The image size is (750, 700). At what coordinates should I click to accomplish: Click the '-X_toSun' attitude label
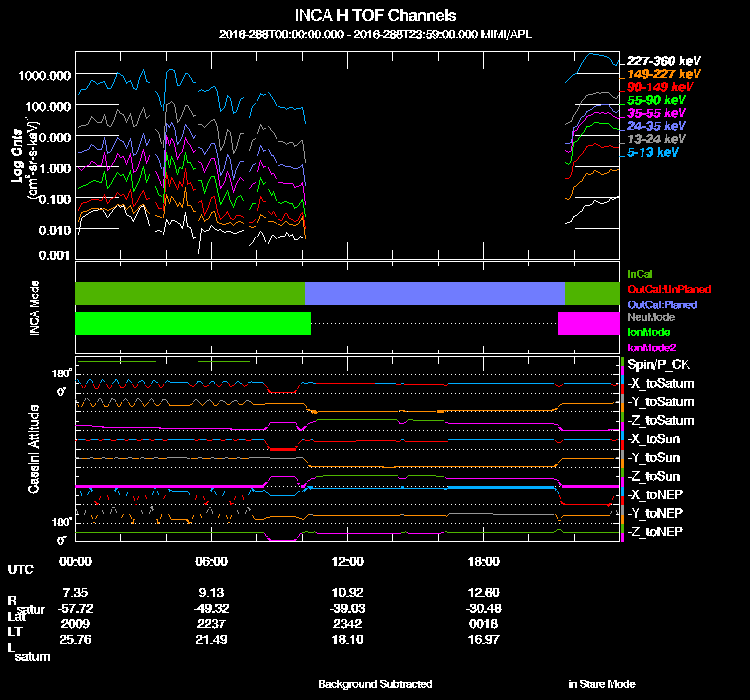click(653, 439)
